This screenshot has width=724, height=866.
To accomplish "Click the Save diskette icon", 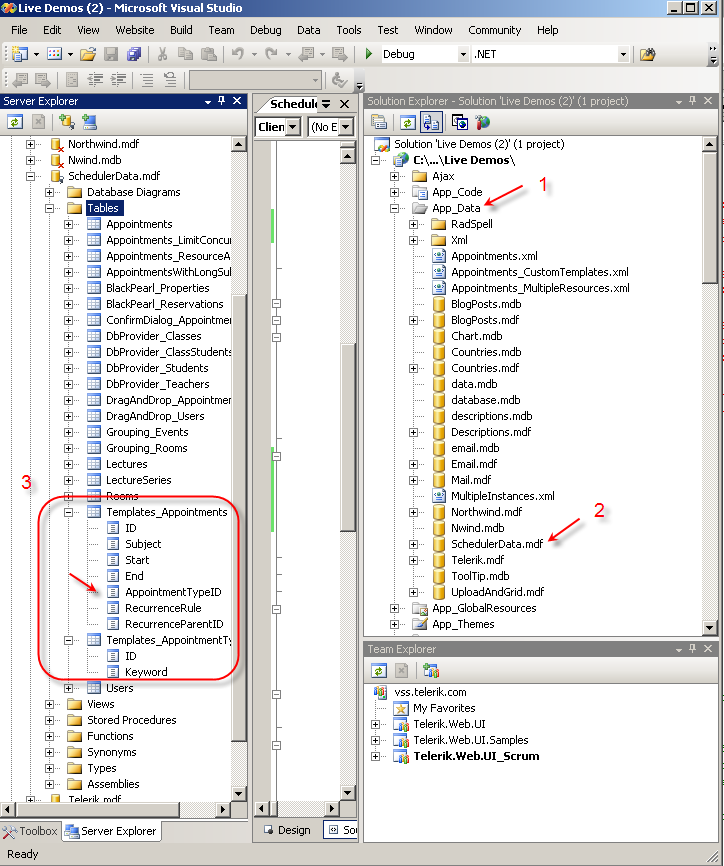I will coord(111,54).
